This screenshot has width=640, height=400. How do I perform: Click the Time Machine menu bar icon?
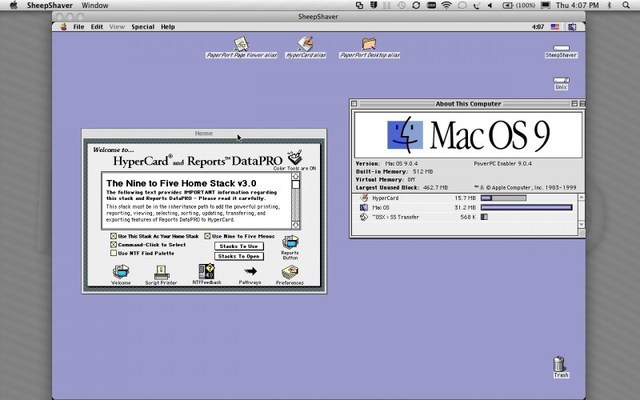[401, 5]
